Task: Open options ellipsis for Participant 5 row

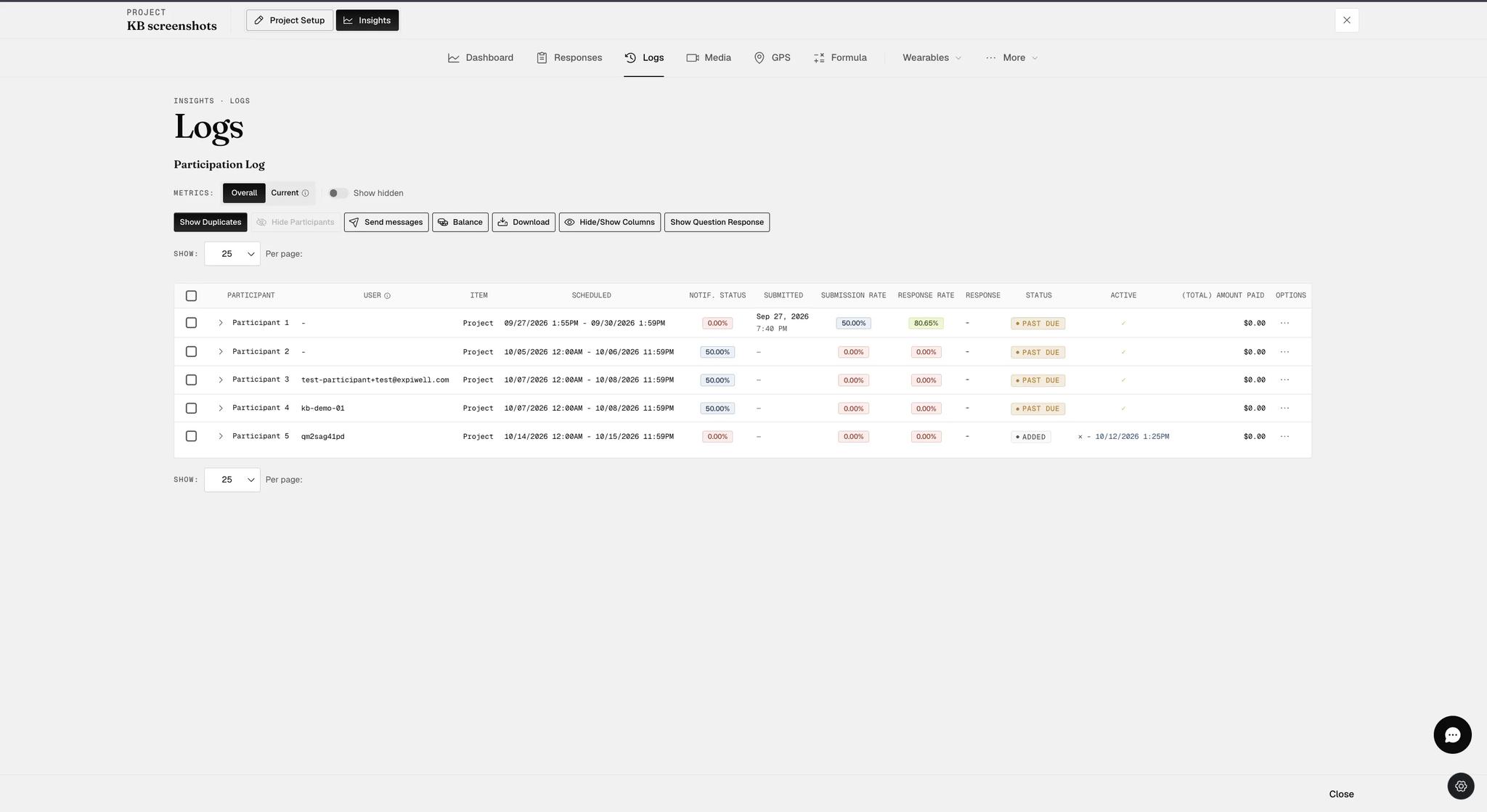Action: coord(1284,437)
